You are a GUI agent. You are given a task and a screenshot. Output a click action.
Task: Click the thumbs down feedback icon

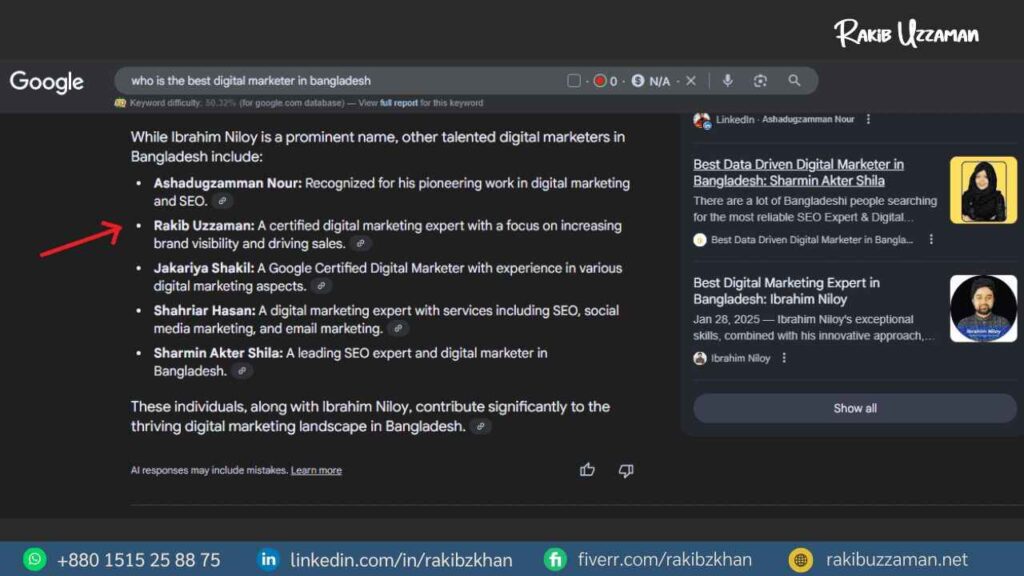click(626, 470)
